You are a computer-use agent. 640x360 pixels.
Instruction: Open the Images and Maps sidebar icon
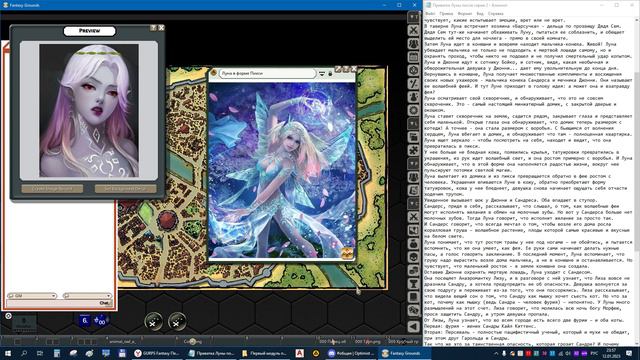point(413,231)
